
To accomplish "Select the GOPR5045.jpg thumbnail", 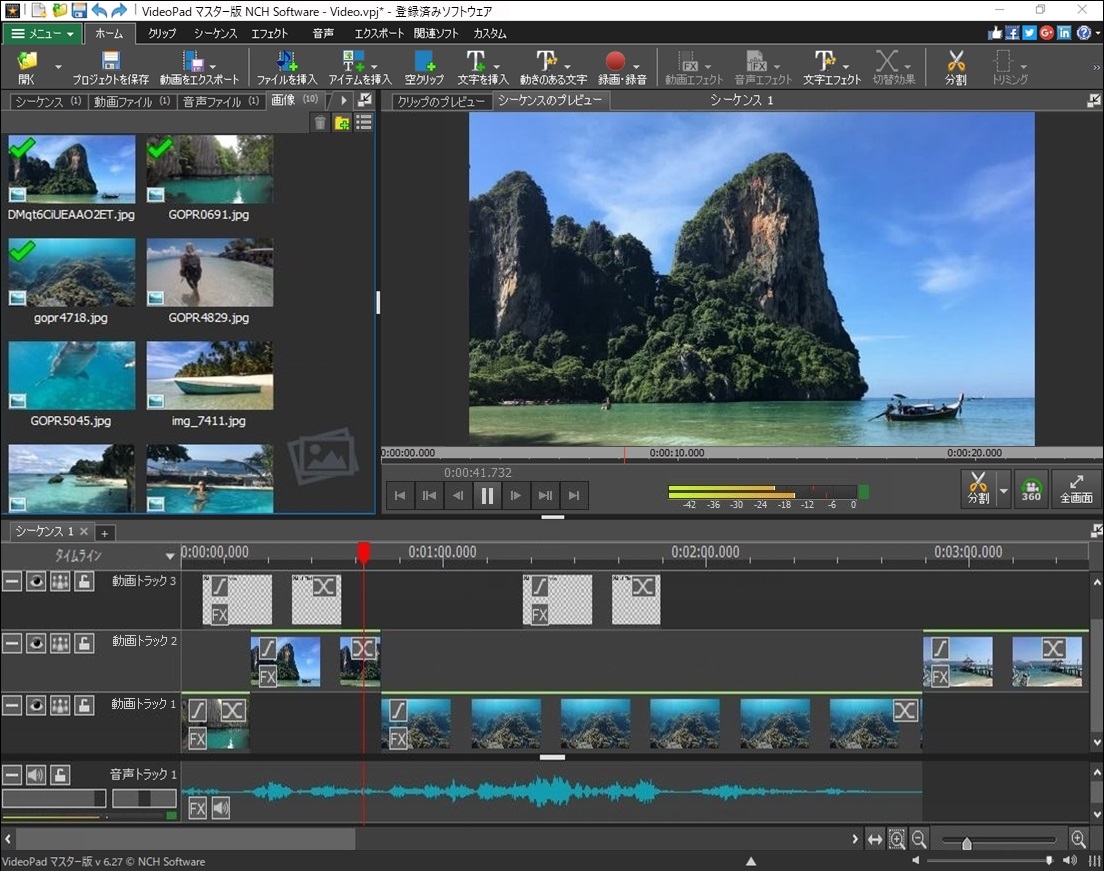I will tap(70, 375).
